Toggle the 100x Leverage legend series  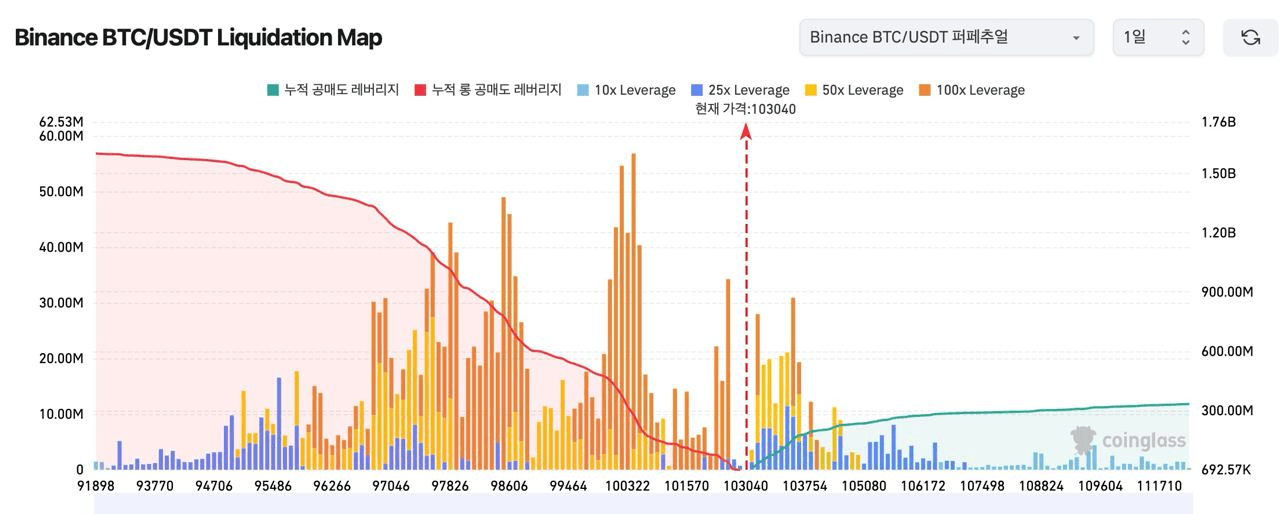pos(971,90)
